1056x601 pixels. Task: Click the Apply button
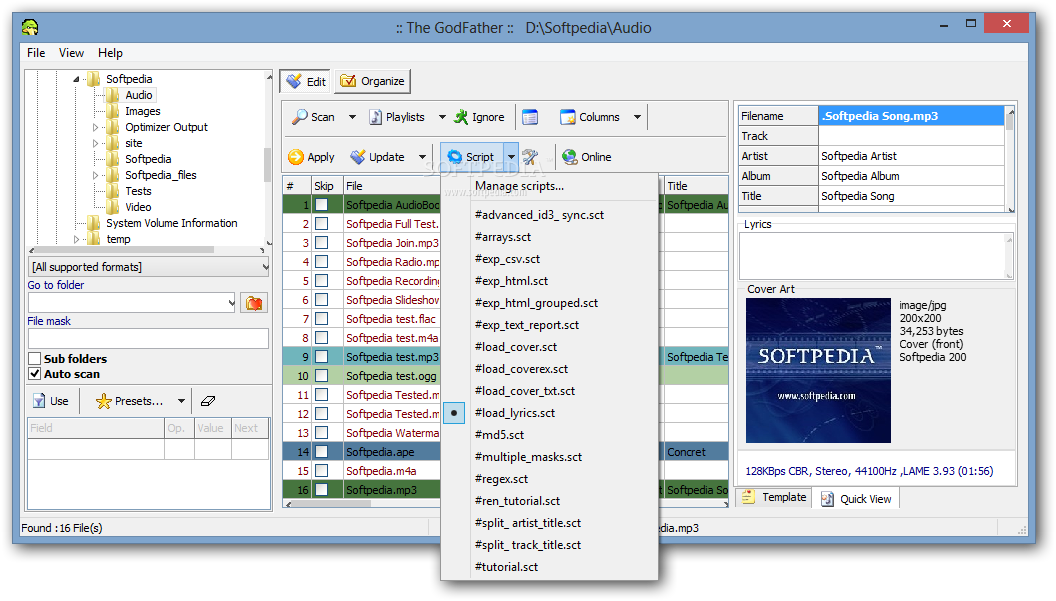coord(311,157)
